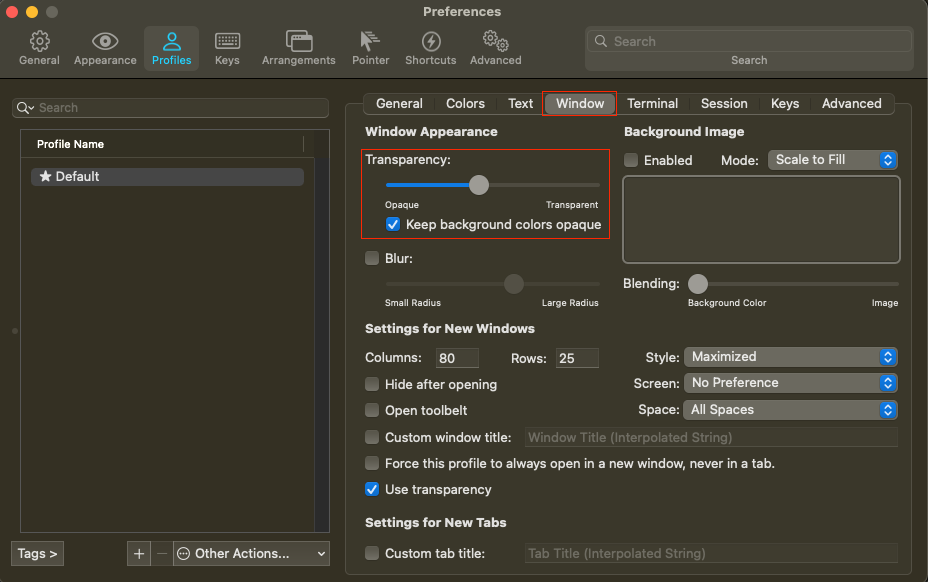
Task: Click the Blending slider handle
Action: point(698,284)
